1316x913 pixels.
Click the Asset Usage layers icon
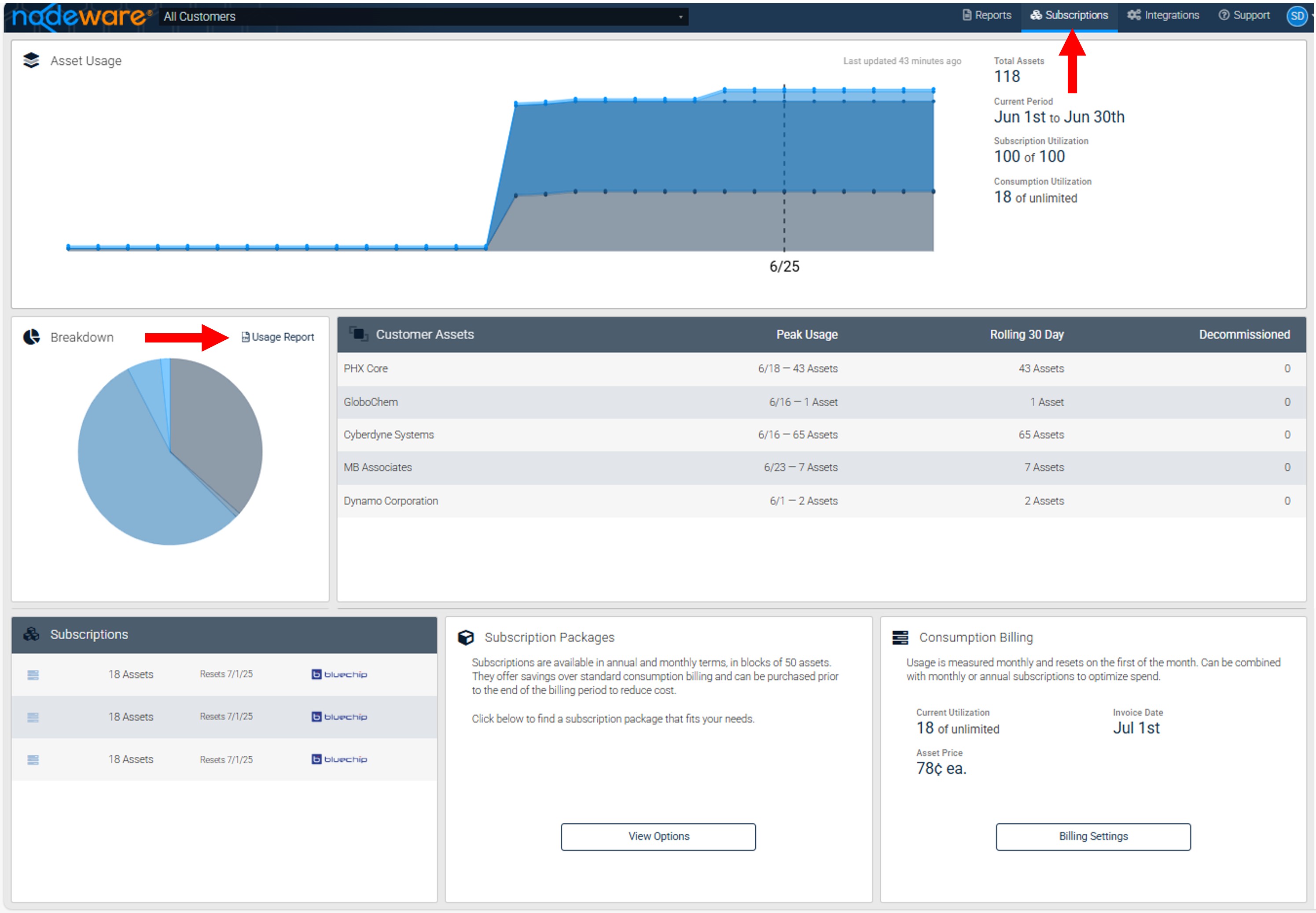(31, 60)
